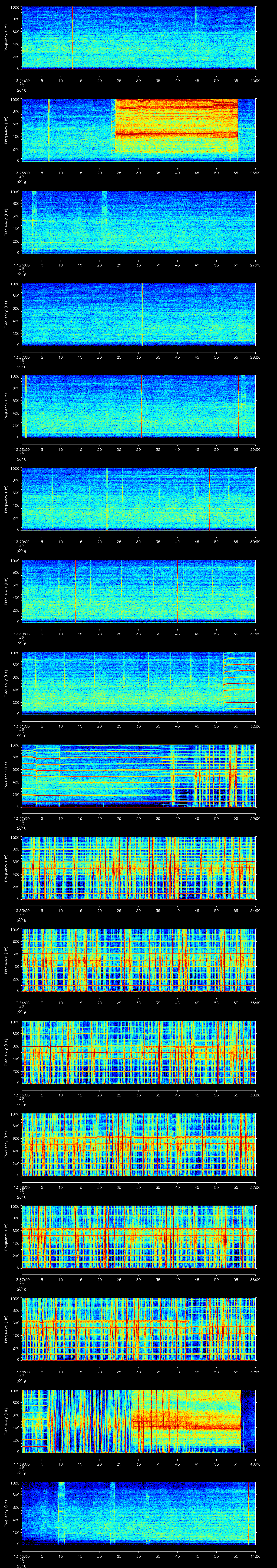The width and height of the screenshot is (277, 1568).
Task: Click the 13:35:00 start time label
Action: pos(22,1095)
